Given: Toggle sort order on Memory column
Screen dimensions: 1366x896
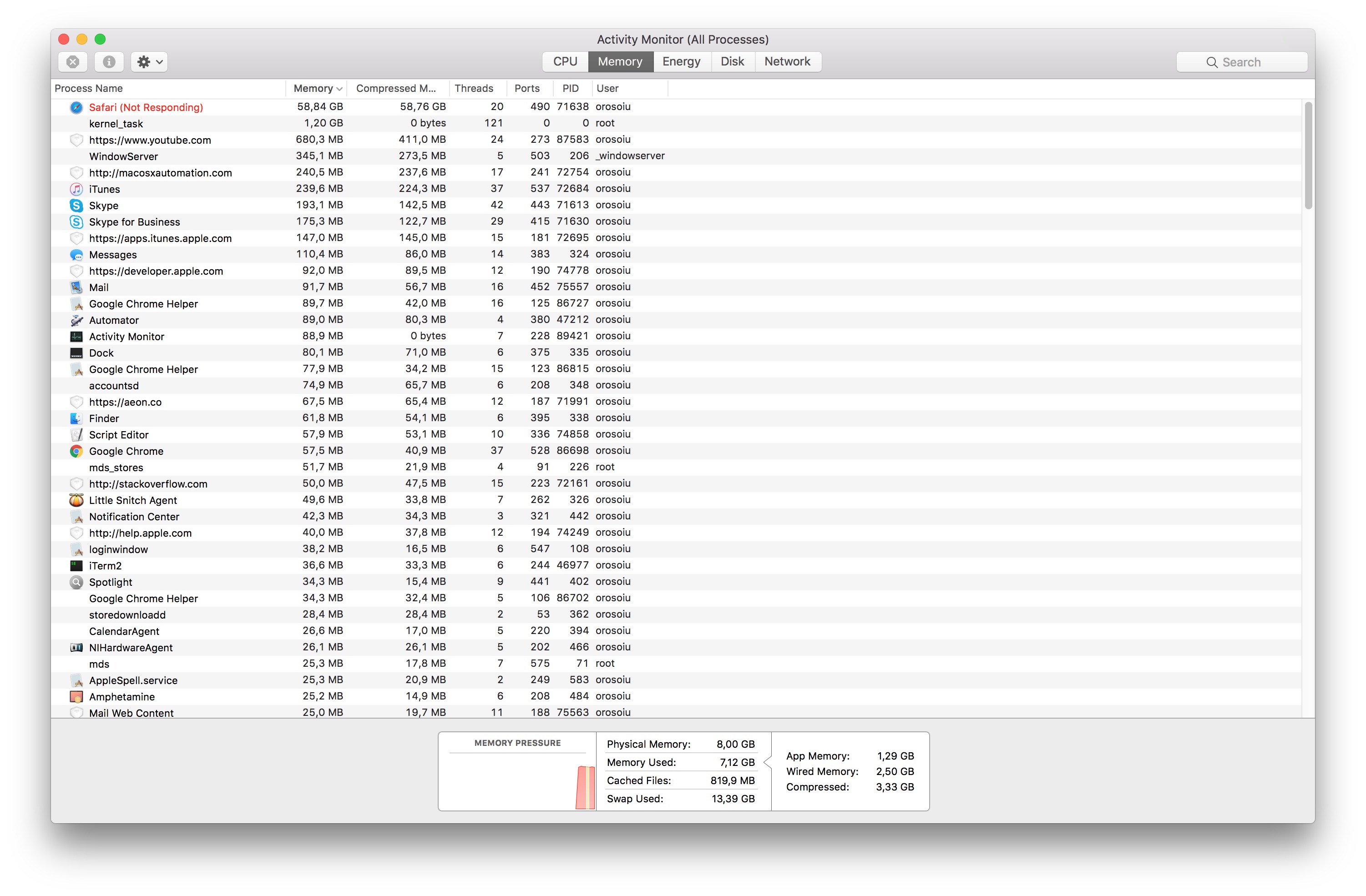Looking at the screenshot, I should 316,88.
